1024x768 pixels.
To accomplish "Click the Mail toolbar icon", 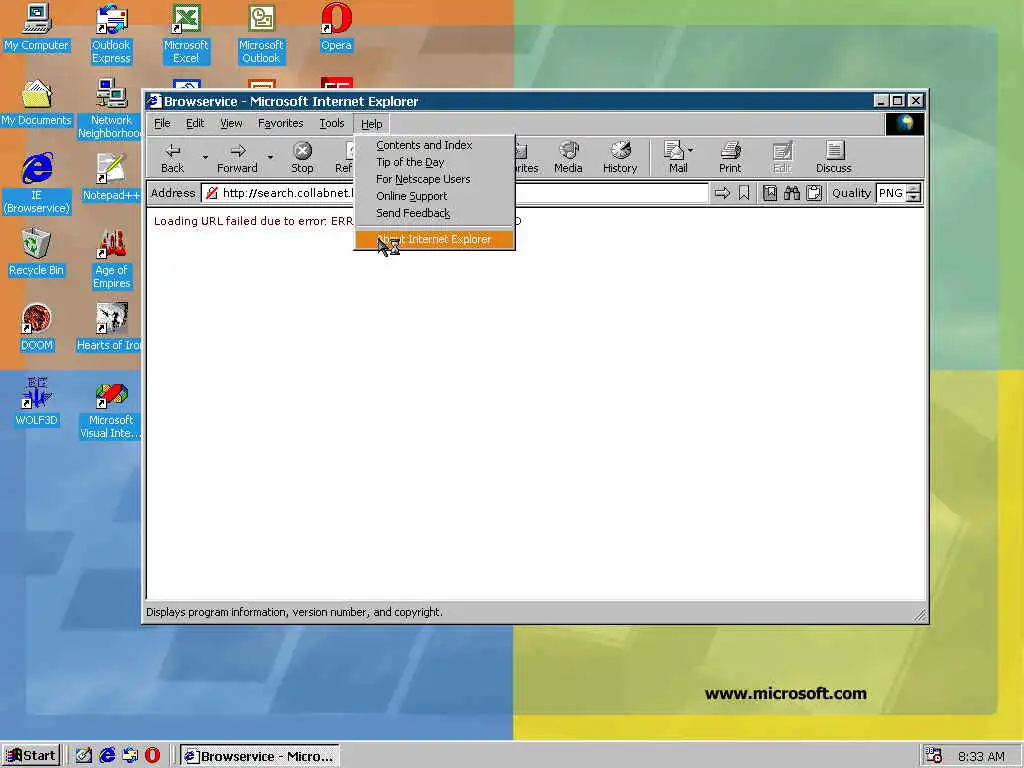I will (674, 158).
